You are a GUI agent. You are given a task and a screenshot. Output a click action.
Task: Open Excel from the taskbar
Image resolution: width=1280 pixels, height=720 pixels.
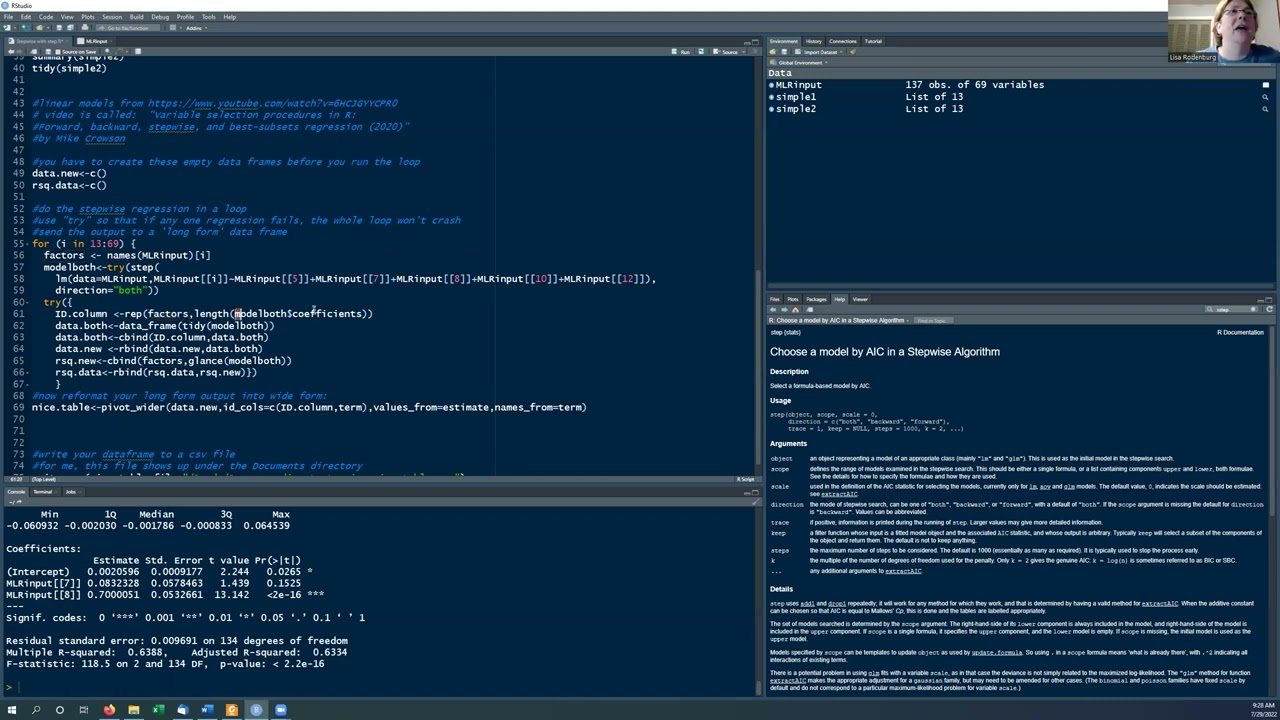(158, 710)
